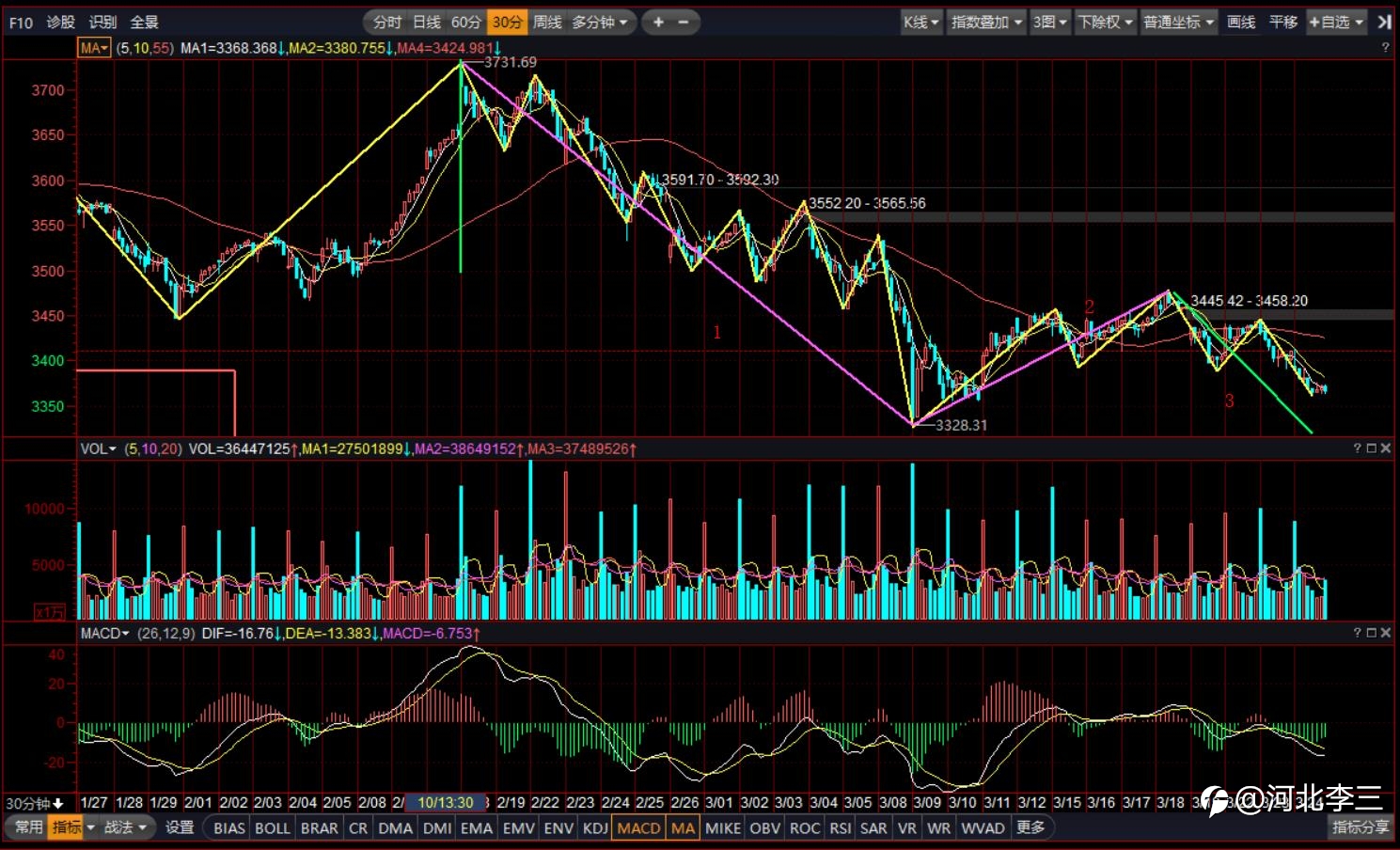Open help for the MACD panel

point(1357,633)
